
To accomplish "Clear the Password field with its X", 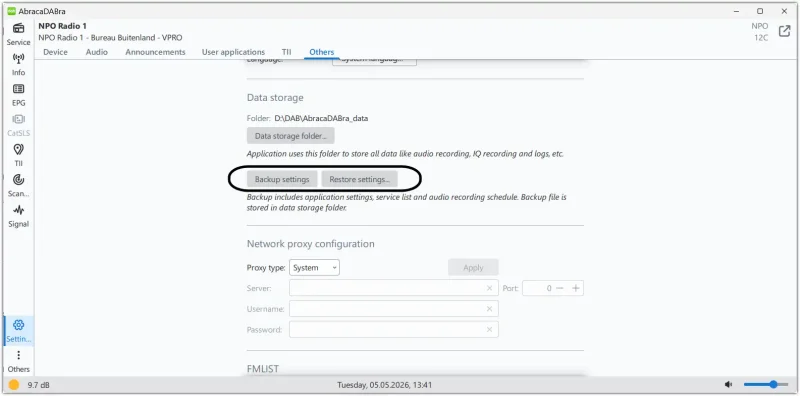I will click(x=489, y=330).
